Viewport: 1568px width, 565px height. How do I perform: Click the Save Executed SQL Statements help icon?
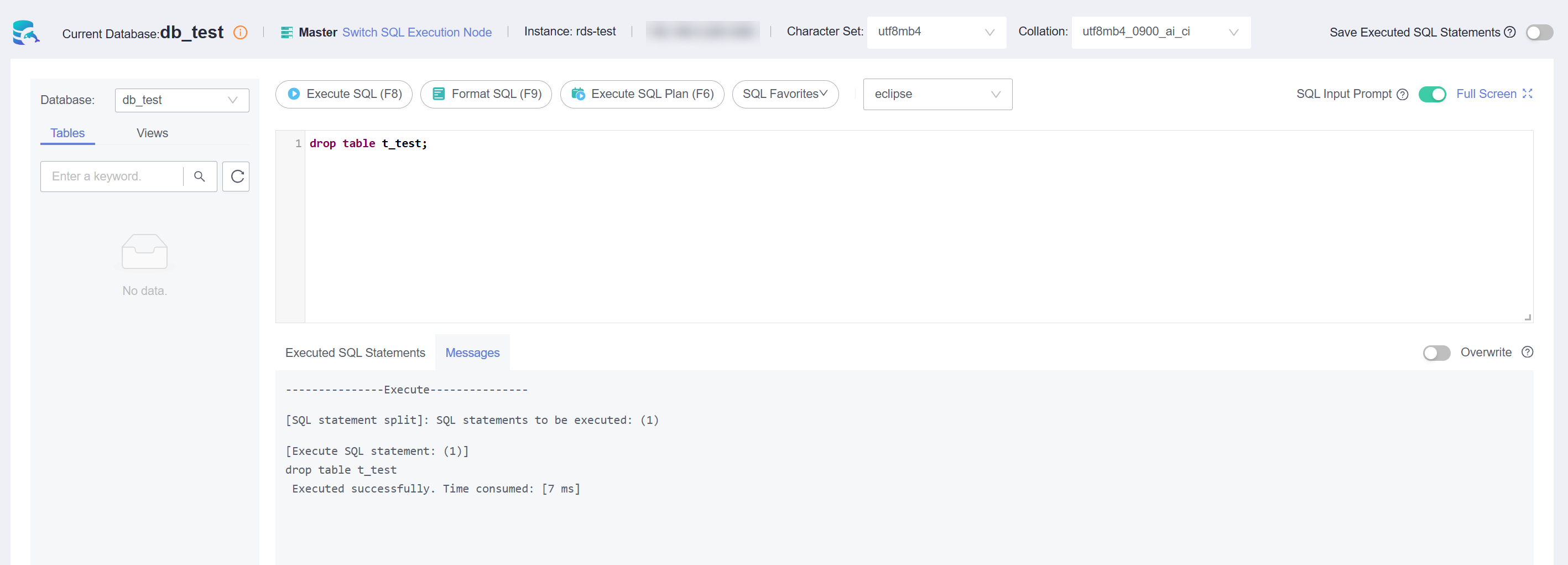tap(1509, 32)
